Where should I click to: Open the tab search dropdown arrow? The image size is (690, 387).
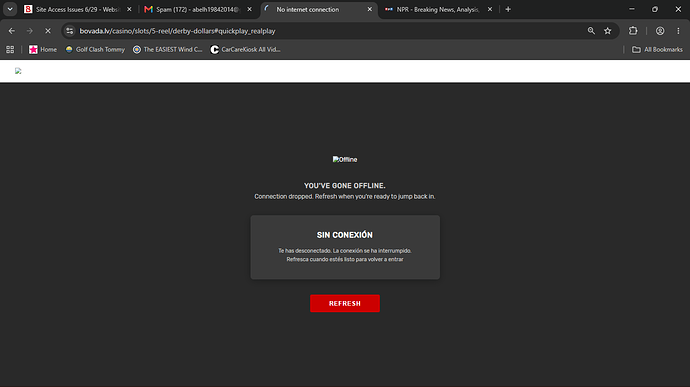10,9
